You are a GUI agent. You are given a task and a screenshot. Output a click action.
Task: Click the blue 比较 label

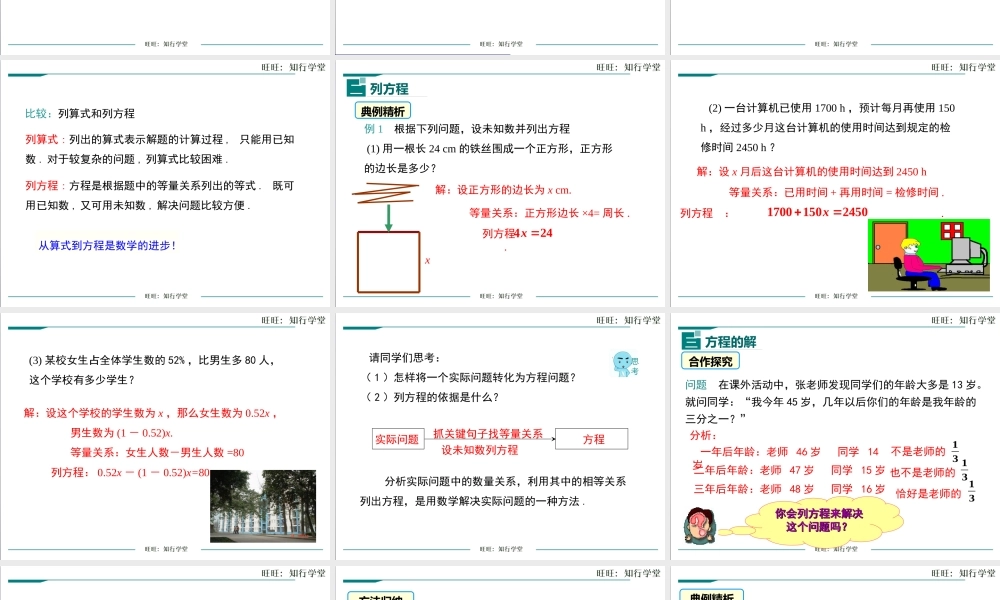(38, 113)
